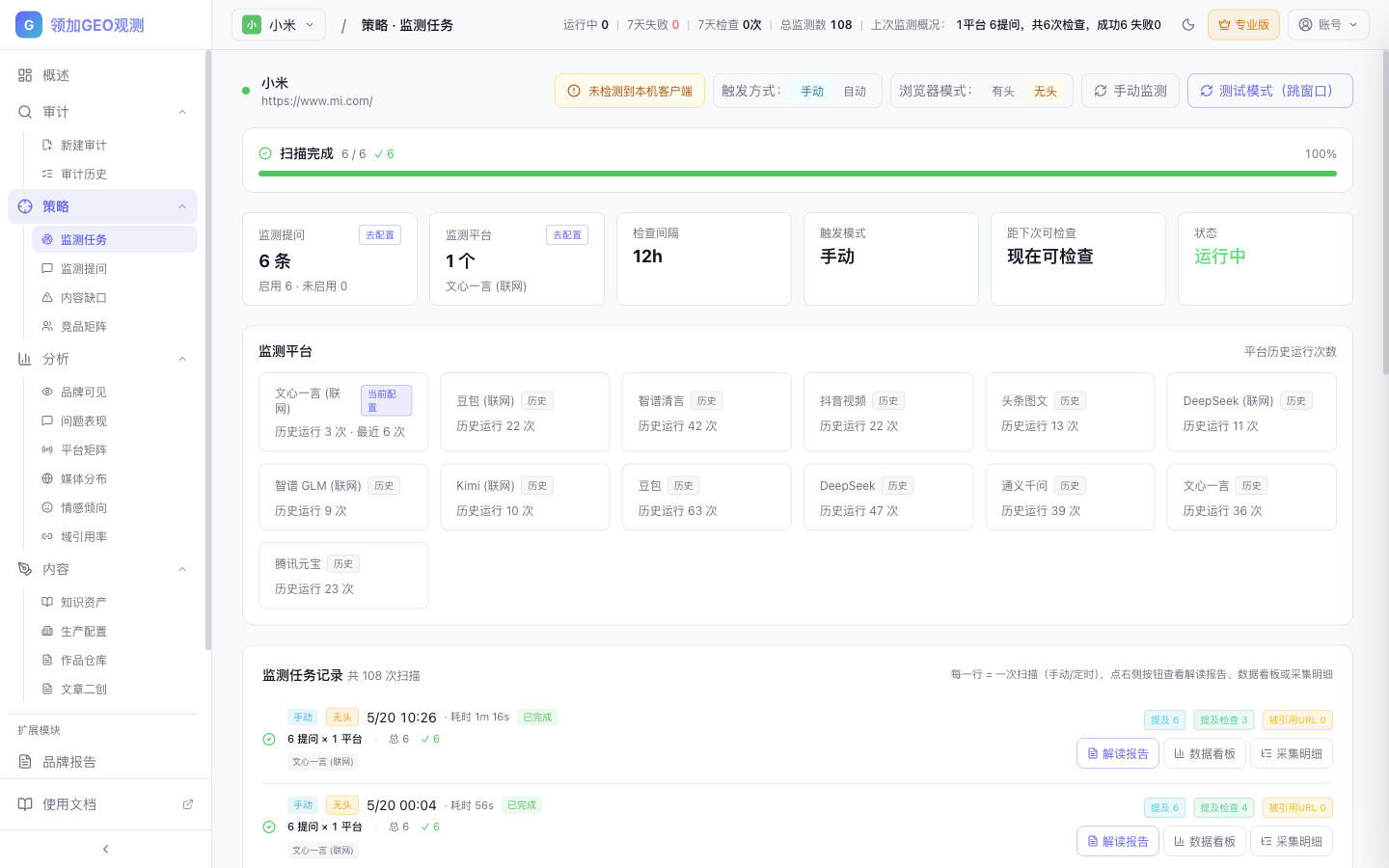Click status check icon of 5/20 10:26 record
The height and width of the screenshot is (868, 1389).
(x=269, y=740)
